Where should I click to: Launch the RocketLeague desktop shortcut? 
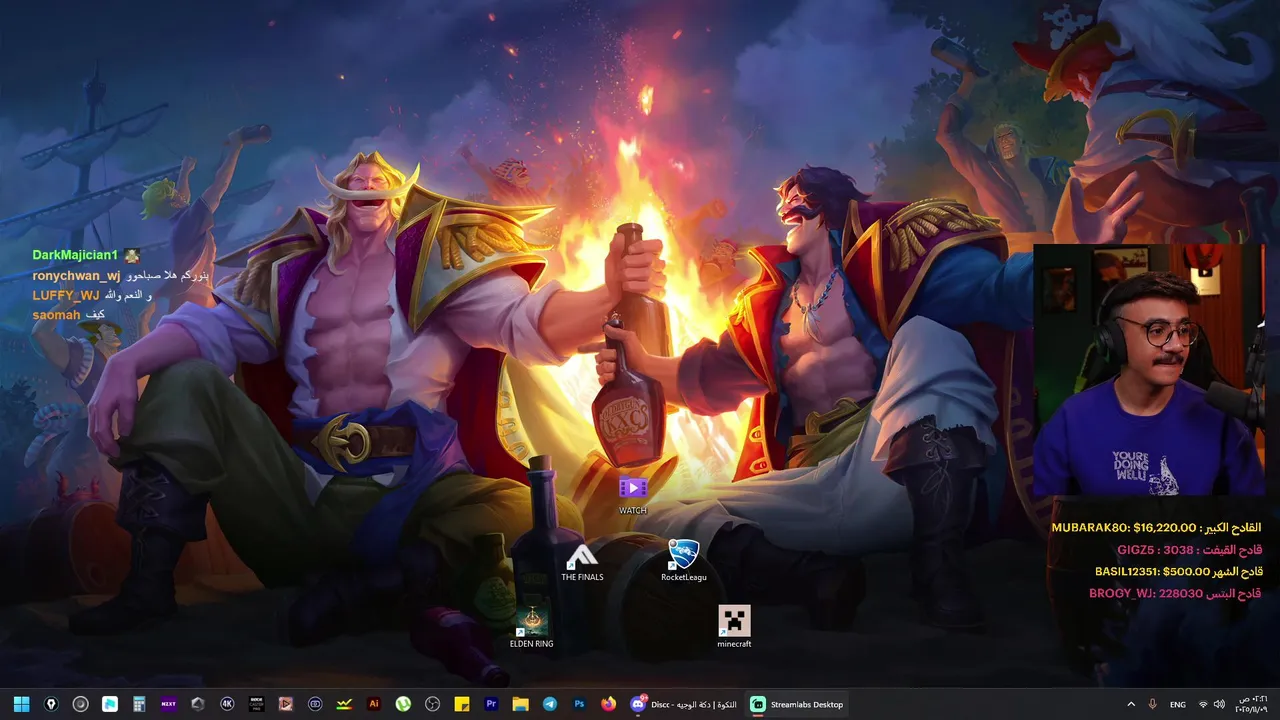(x=684, y=561)
